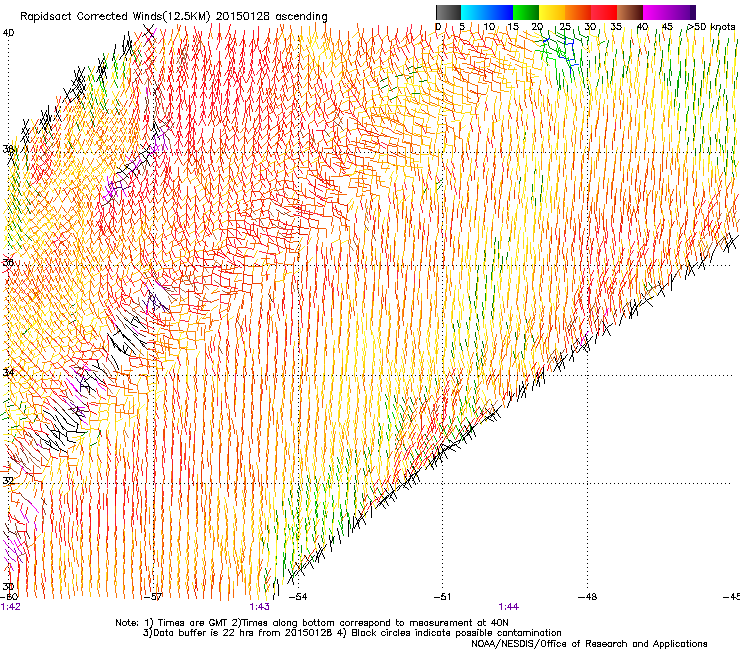740x650 pixels.
Task: Click the map title 'Rapidsact Corrected Winds(12.5KM)'
Action: 115,17
